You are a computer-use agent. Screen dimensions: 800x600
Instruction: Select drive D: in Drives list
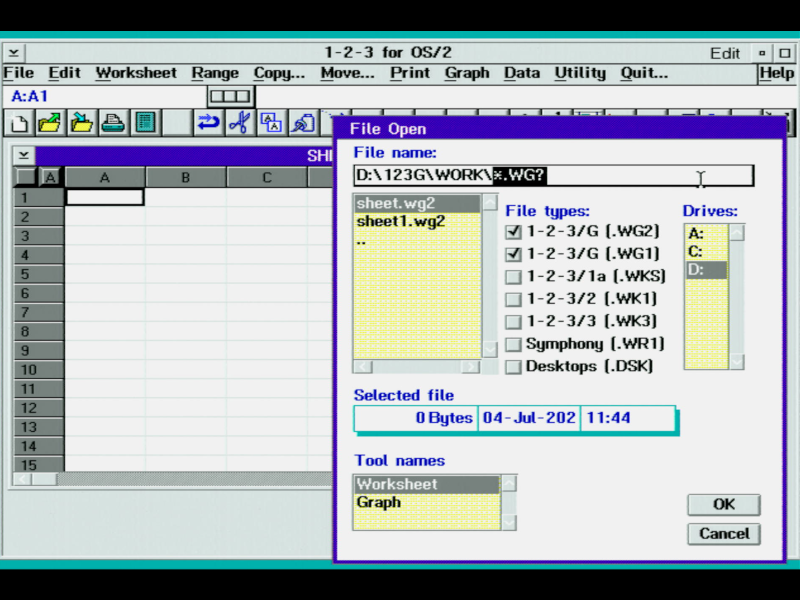(706, 270)
